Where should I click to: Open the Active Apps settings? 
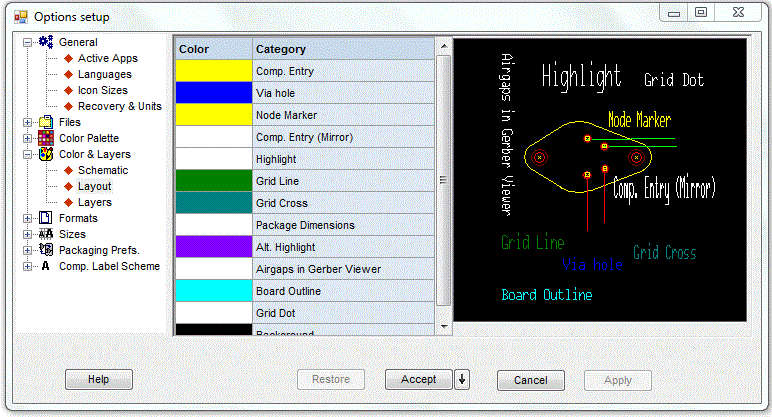(107, 58)
